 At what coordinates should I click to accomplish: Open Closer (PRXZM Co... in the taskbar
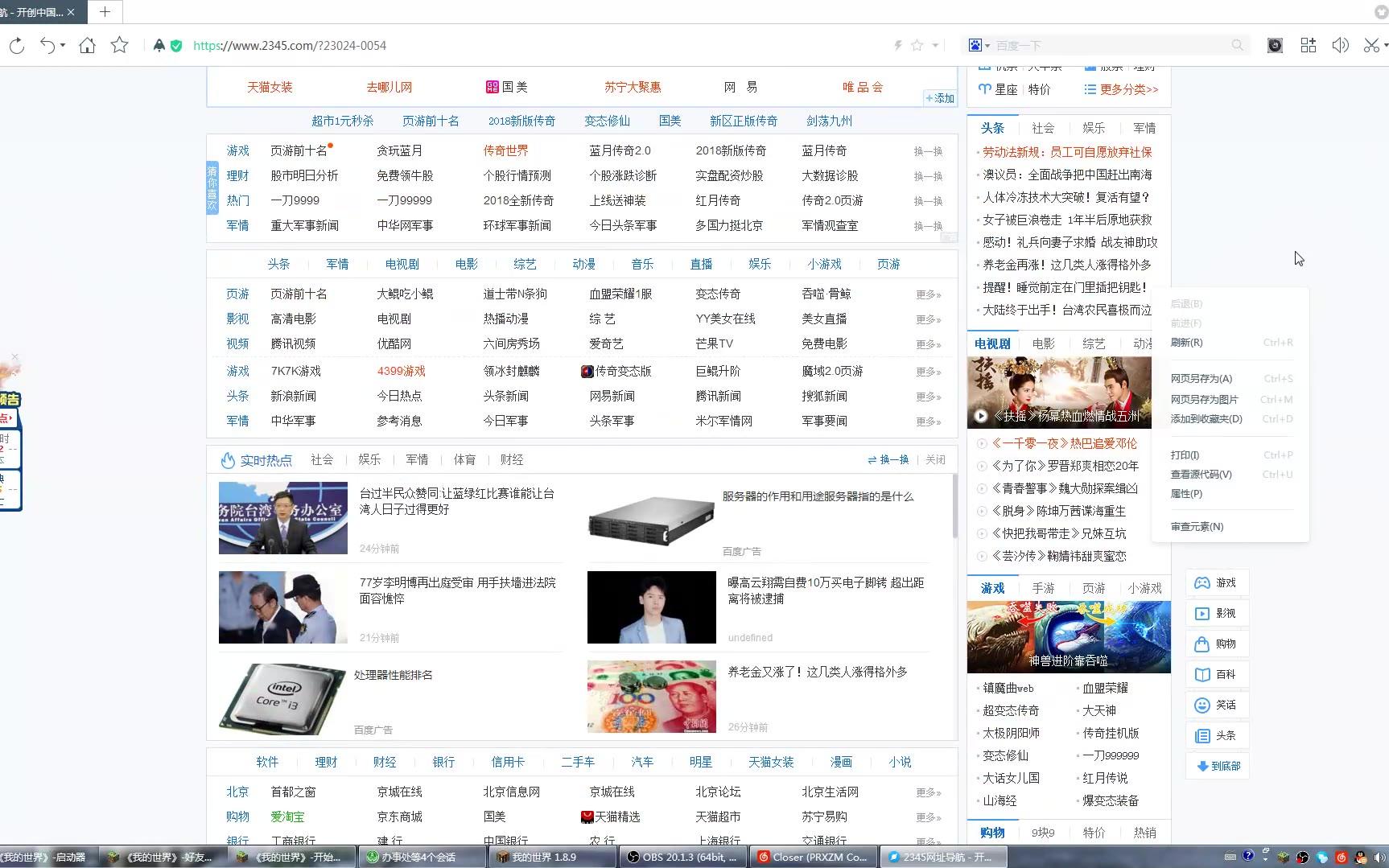[814, 857]
